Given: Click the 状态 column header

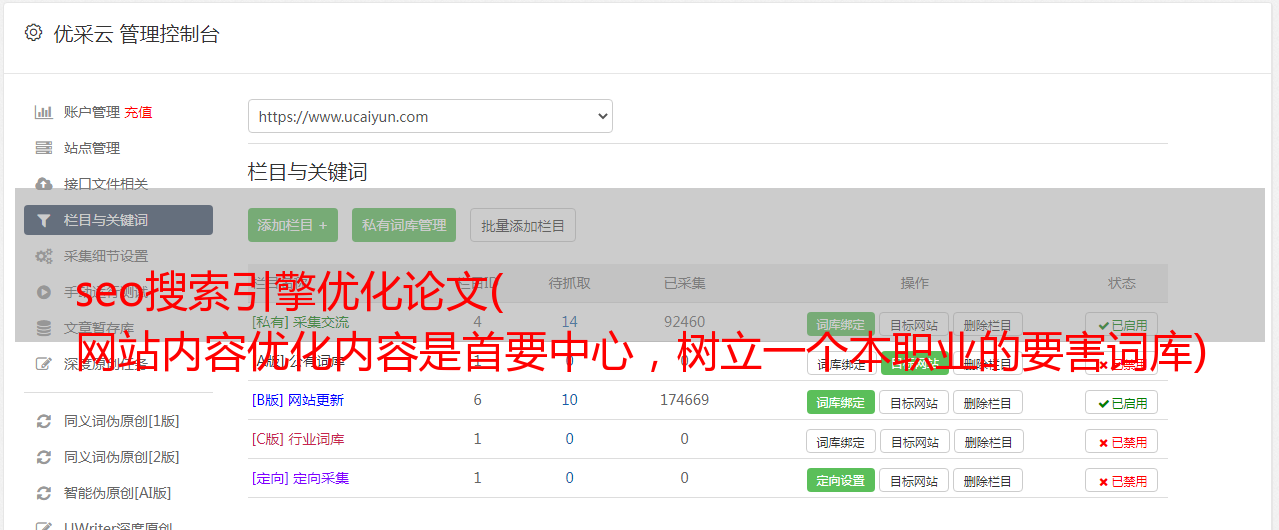Looking at the screenshot, I should [1122, 283].
